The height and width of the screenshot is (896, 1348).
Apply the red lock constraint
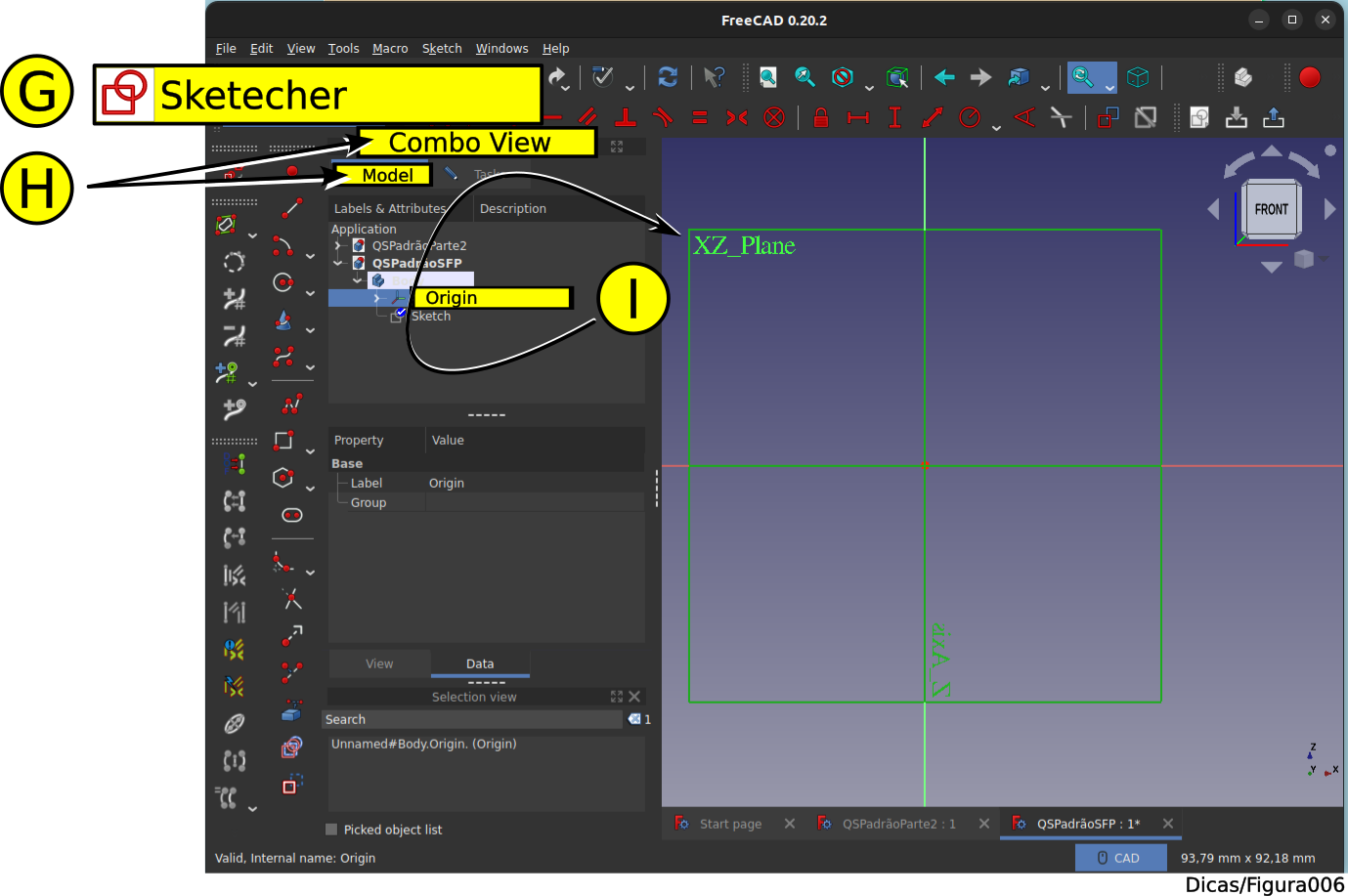821,117
